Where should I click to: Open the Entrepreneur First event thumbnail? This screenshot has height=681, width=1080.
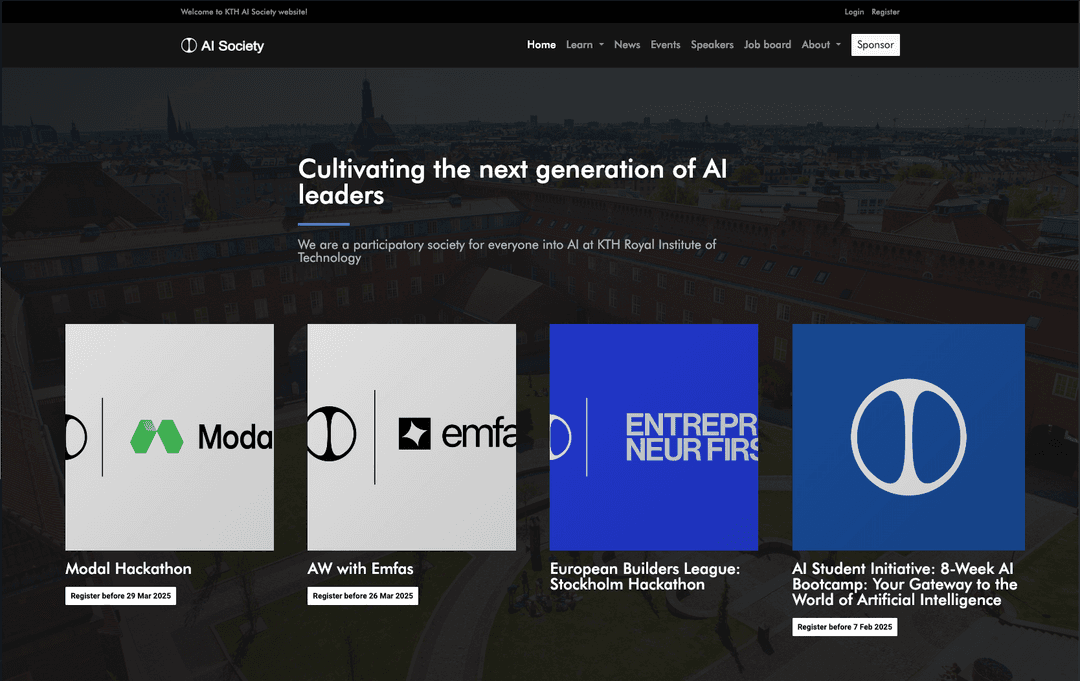[x=654, y=437]
